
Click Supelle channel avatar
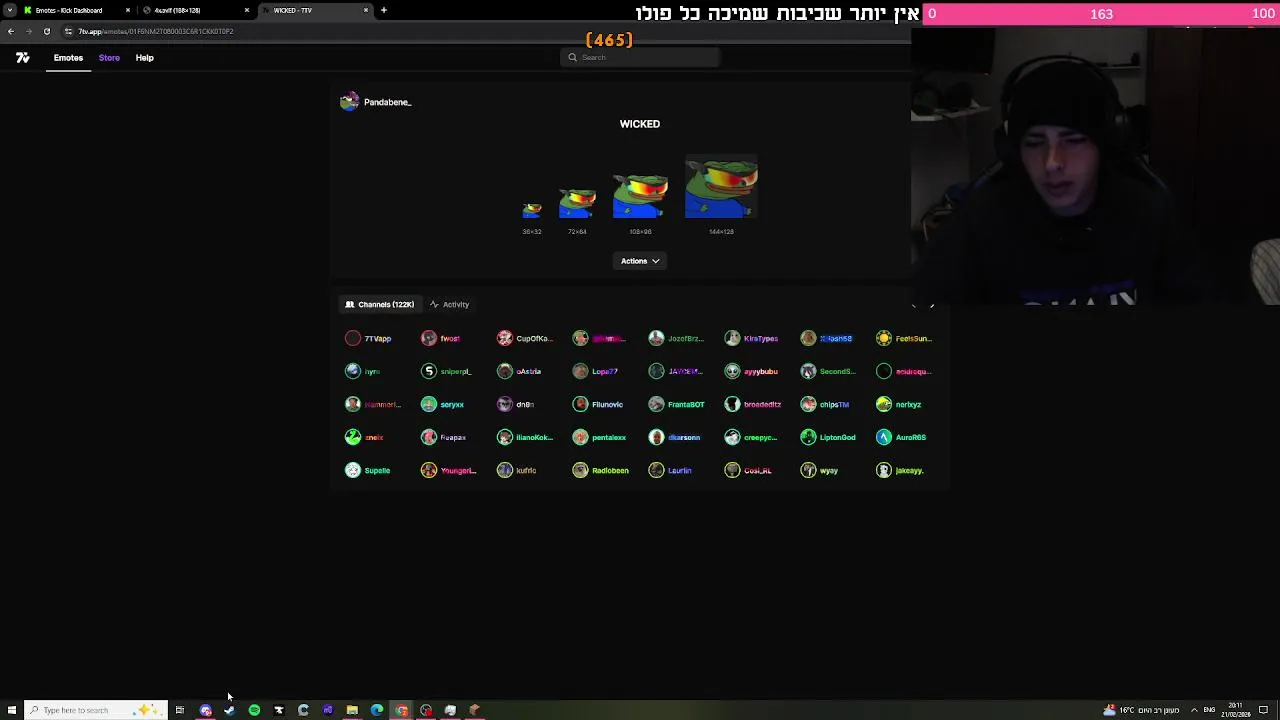coord(353,470)
